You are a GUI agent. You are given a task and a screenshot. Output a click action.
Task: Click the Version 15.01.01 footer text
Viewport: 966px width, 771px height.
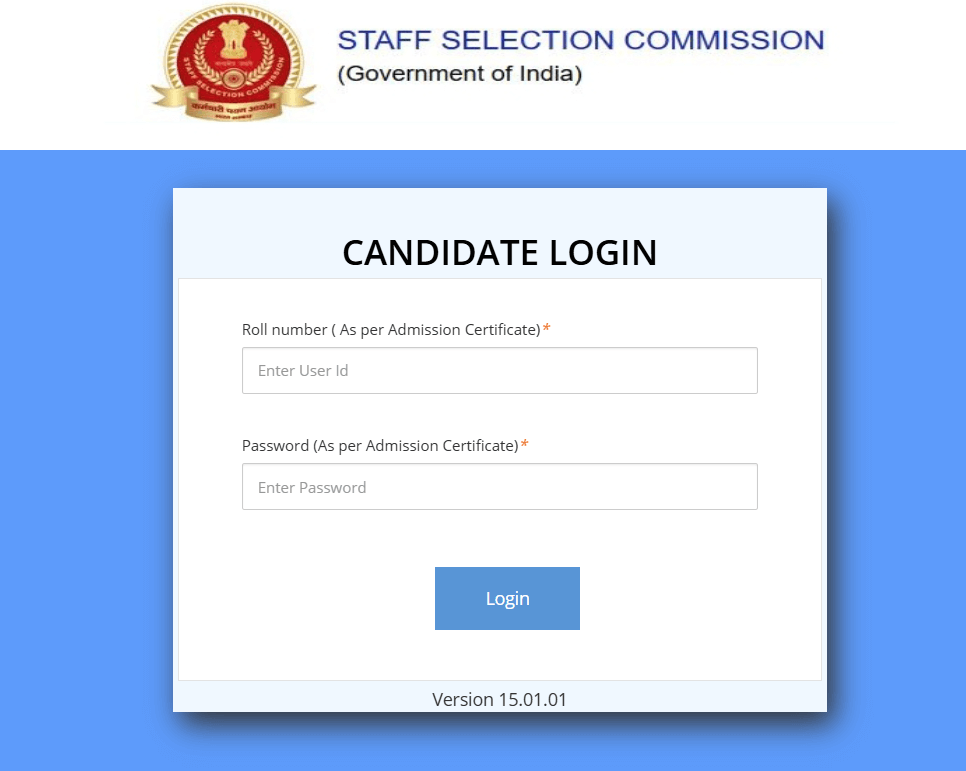click(499, 699)
